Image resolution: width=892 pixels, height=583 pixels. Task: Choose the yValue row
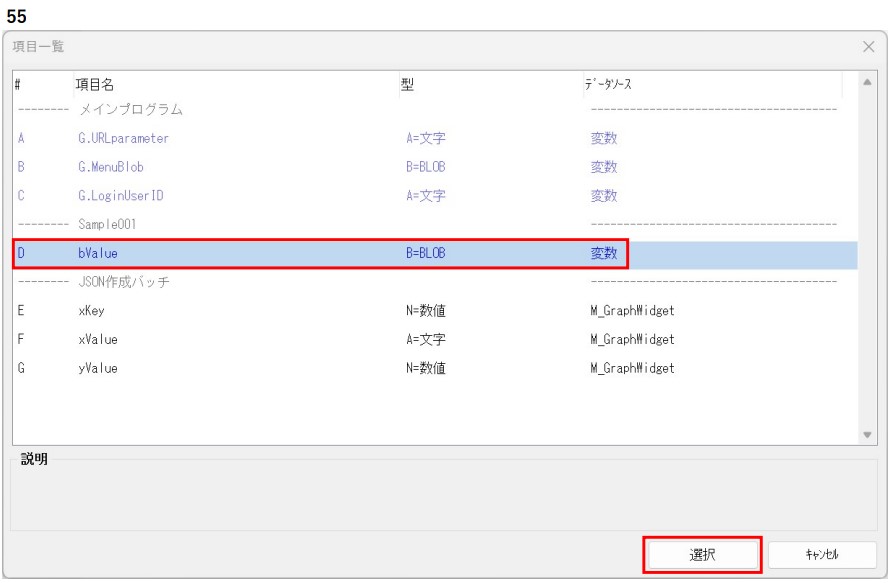click(x=96, y=368)
